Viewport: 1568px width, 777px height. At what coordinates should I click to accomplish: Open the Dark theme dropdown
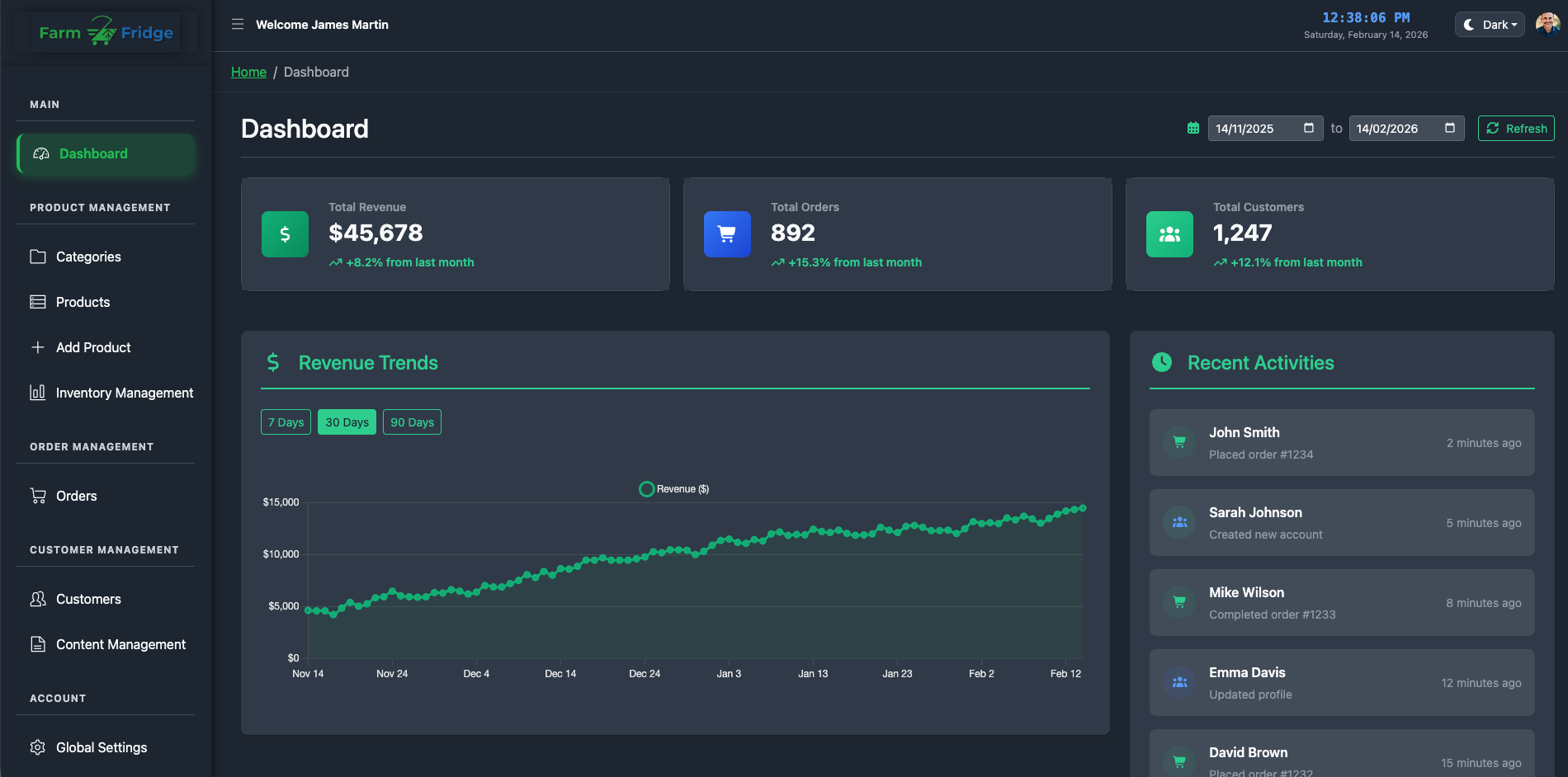[1489, 25]
